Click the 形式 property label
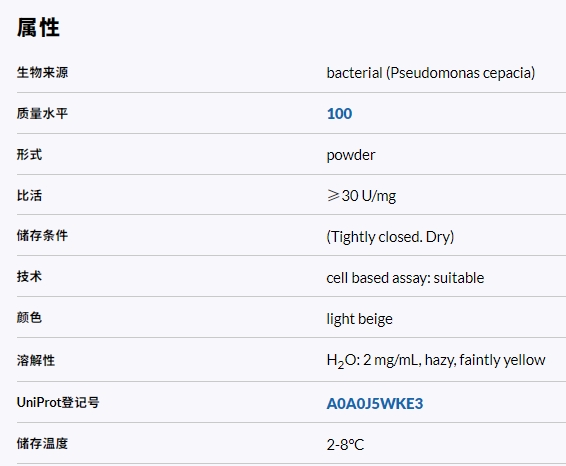The image size is (566, 466). (x=29, y=154)
